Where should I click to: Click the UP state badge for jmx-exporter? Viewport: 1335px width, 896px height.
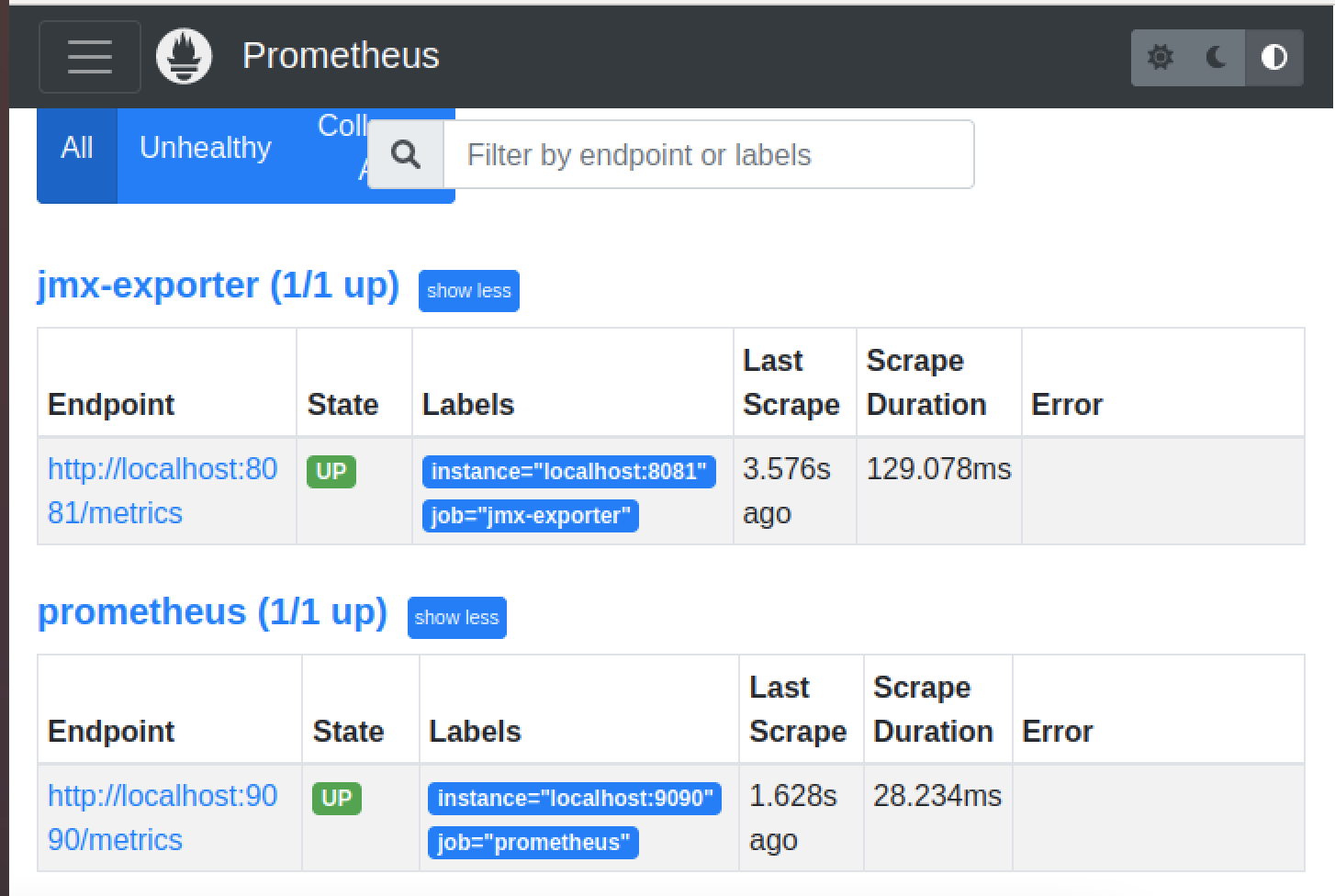pos(331,472)
